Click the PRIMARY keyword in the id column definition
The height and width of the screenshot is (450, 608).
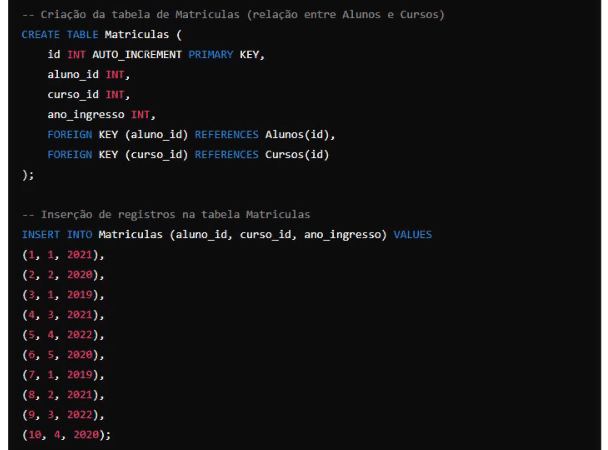210,54
